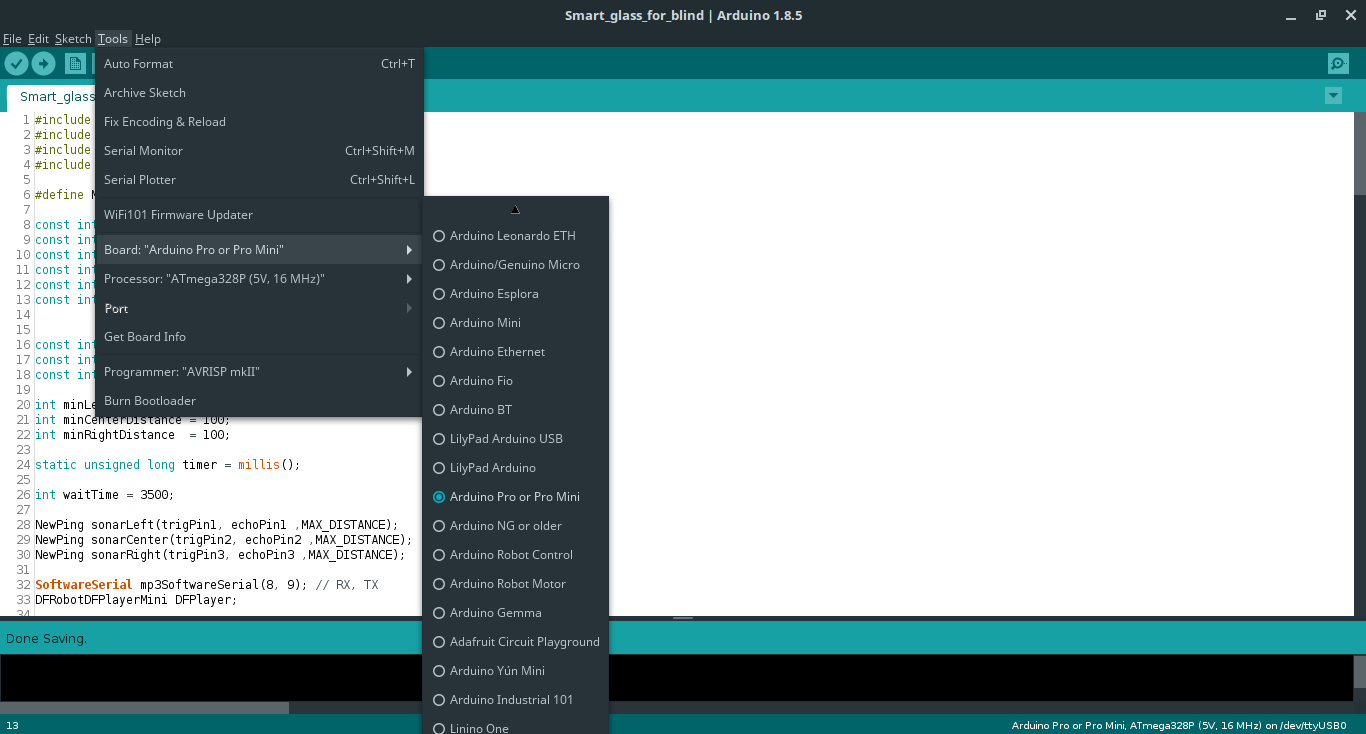Open Serial Monitor with magnifier icon

pos(1338,63)
